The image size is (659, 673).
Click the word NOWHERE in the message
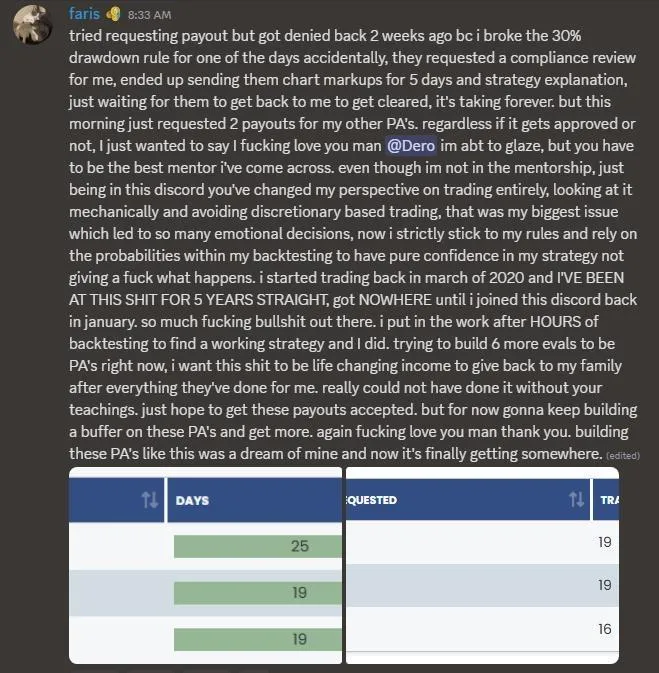395,300
